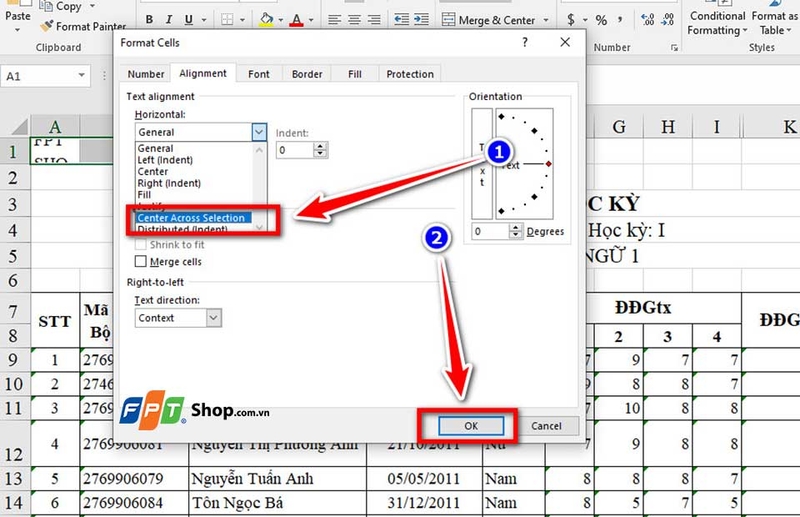Toggle Underline formatting in ribbon
800x517 pixels.
coord(189,20)
